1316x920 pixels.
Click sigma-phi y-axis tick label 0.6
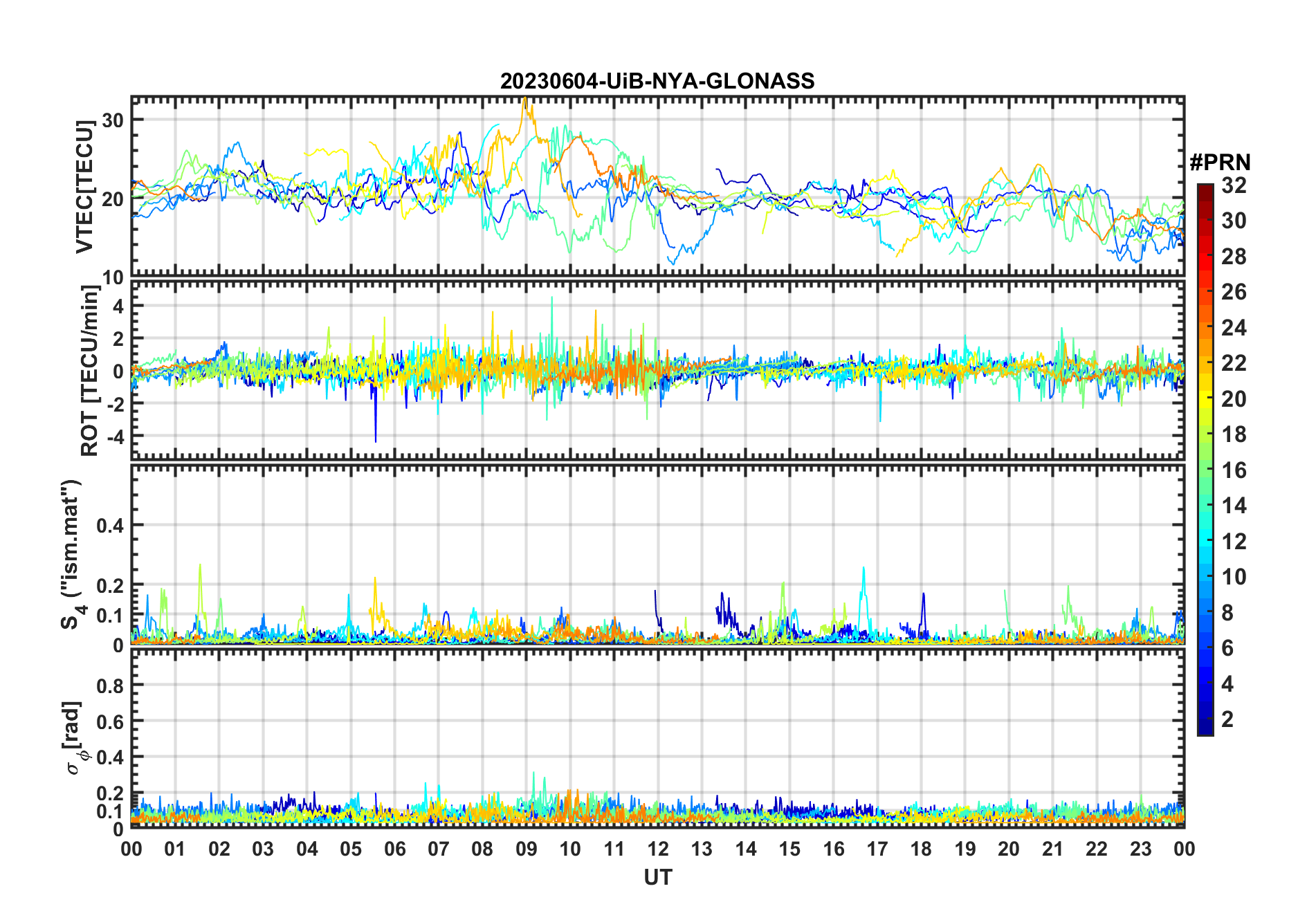tap(111, 721)
